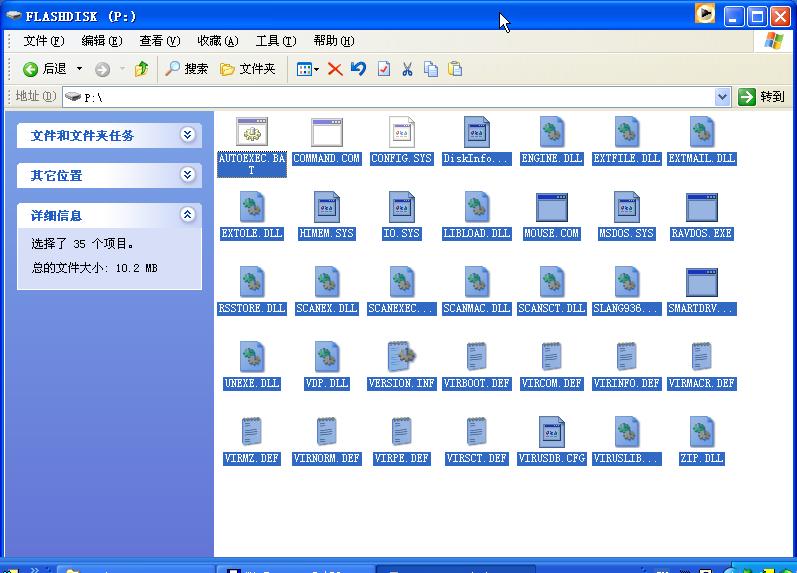Select the SCANEX.DLL file icon
Image resolution: width=797 pixels, height=573 pixels.
327,281
